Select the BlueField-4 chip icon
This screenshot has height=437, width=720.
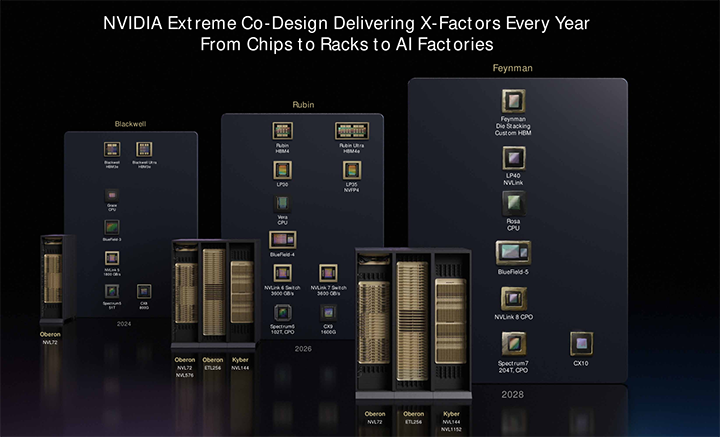pos(282,240)
